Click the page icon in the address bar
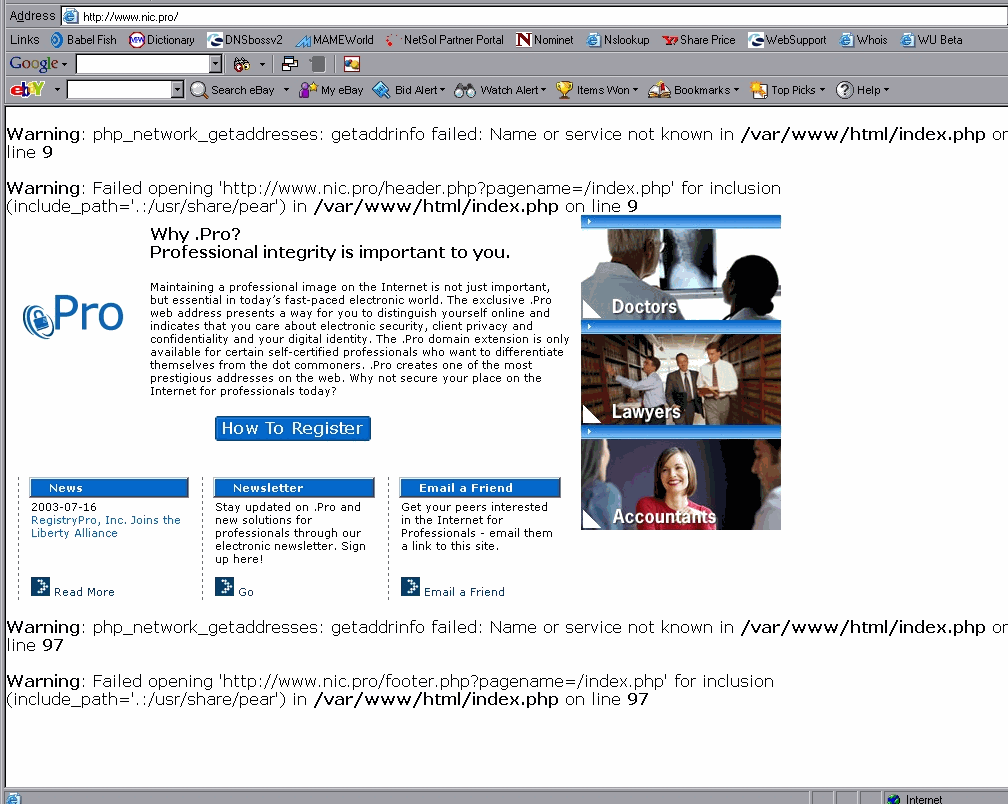 click(71, 16)
